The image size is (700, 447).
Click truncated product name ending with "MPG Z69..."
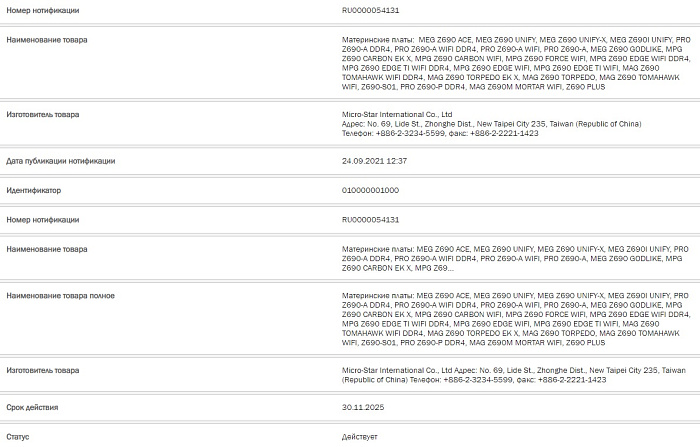pos(515,259)
